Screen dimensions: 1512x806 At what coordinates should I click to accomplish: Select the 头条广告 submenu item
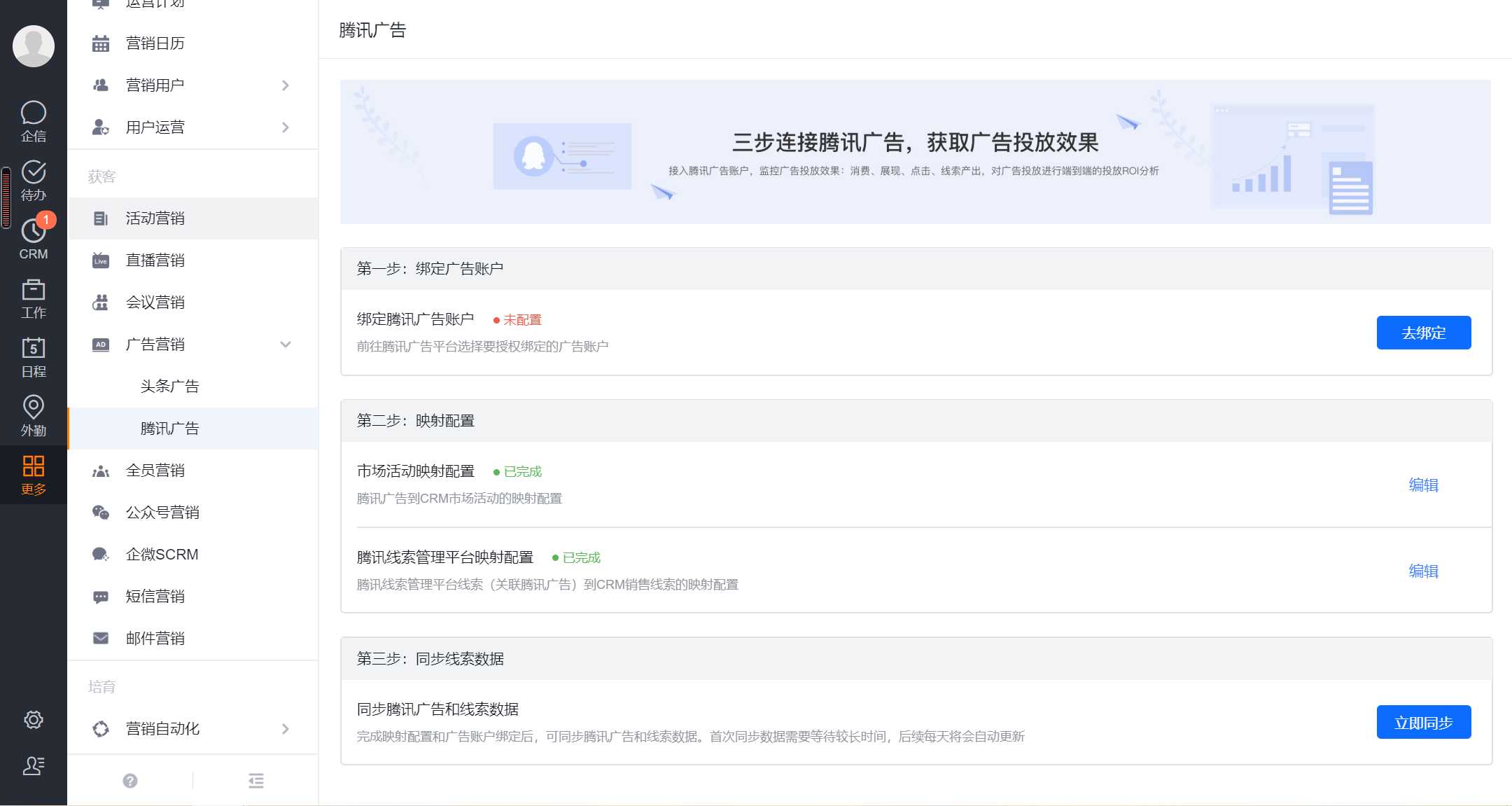pos(192,387)
